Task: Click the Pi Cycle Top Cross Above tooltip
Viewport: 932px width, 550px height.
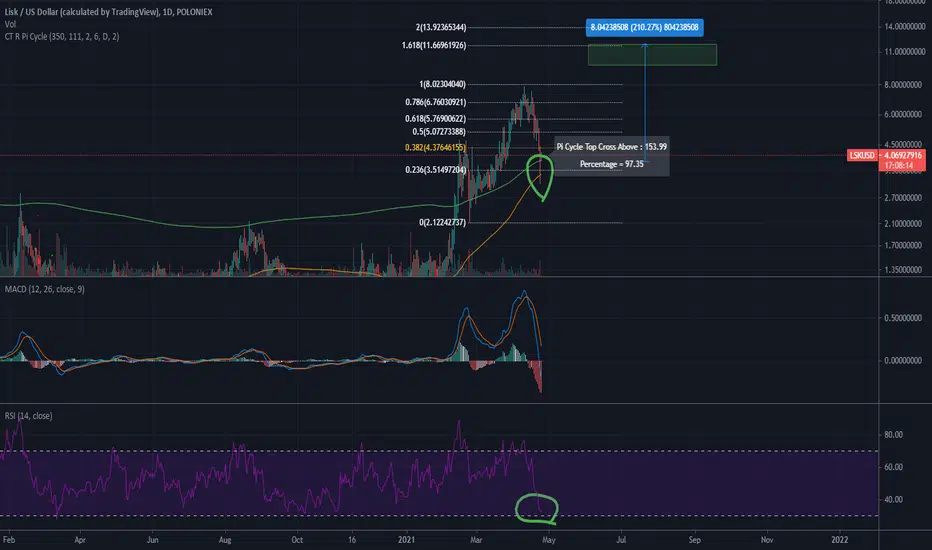Action: click(x=612, y=156)
